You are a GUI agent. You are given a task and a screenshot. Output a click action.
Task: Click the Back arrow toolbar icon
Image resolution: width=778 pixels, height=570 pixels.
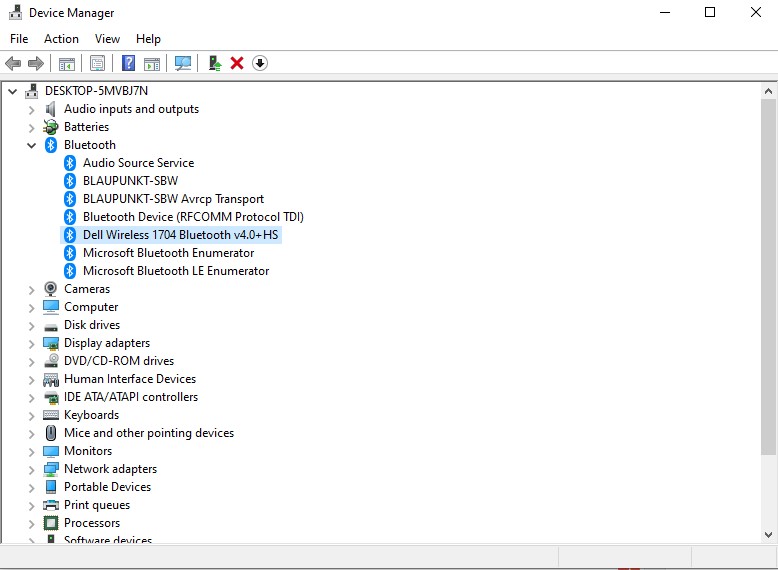click(13, 63)
